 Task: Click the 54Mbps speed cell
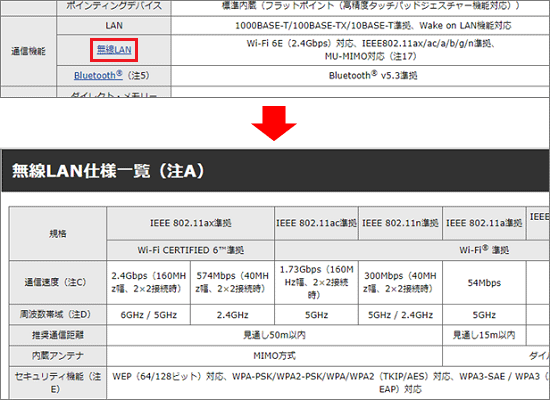484,282
